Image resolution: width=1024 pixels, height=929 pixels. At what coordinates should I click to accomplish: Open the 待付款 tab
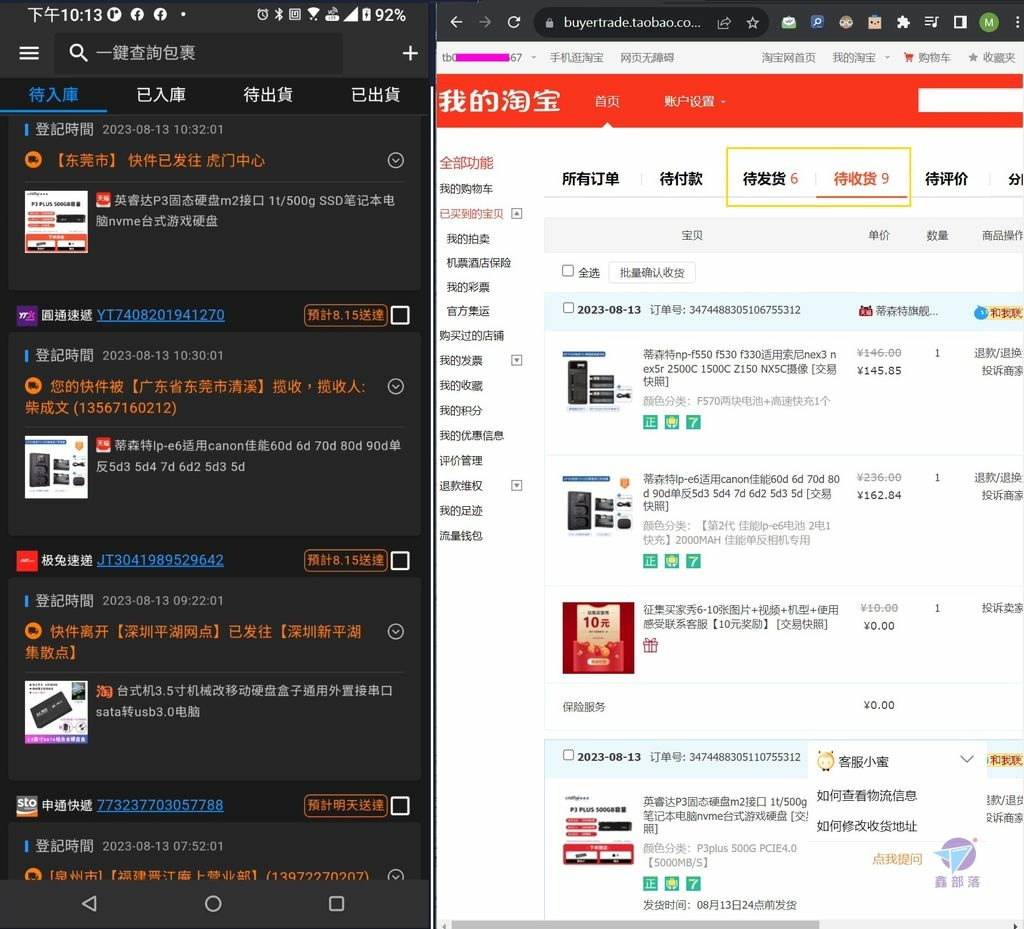pos(681,178)
